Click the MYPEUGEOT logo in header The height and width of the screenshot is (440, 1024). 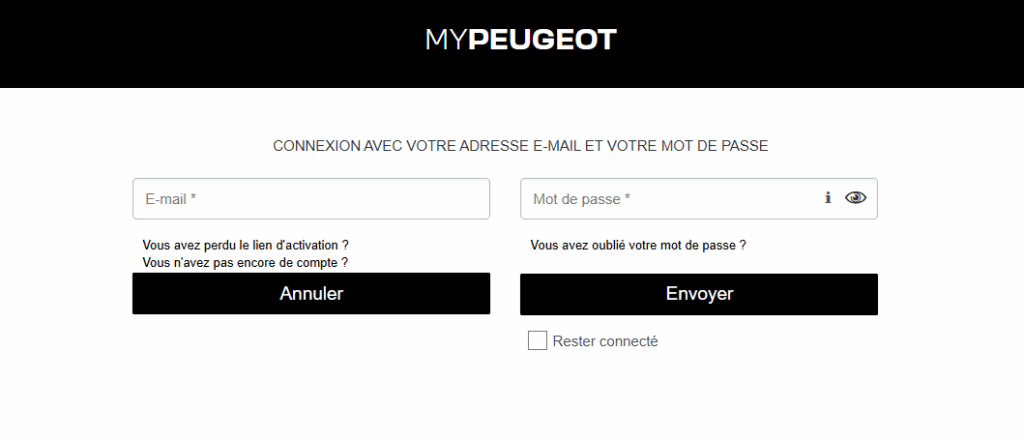pos(521,40)
